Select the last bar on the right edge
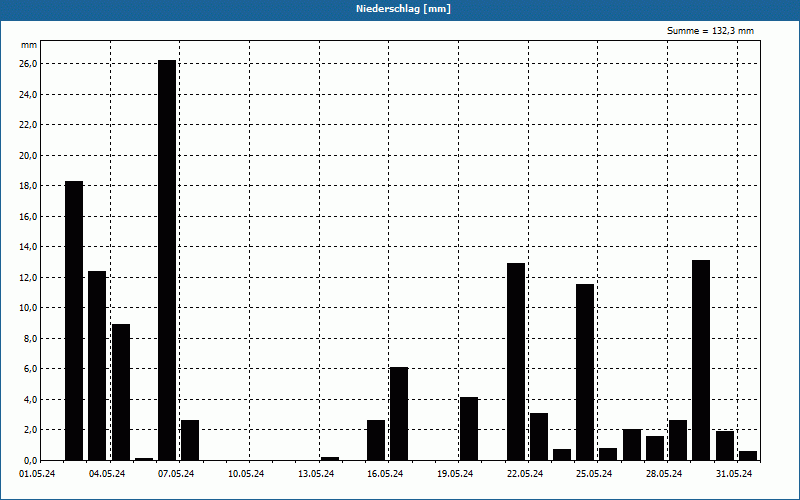The width and height of the screenshot is (800, 500). [748, 455]
